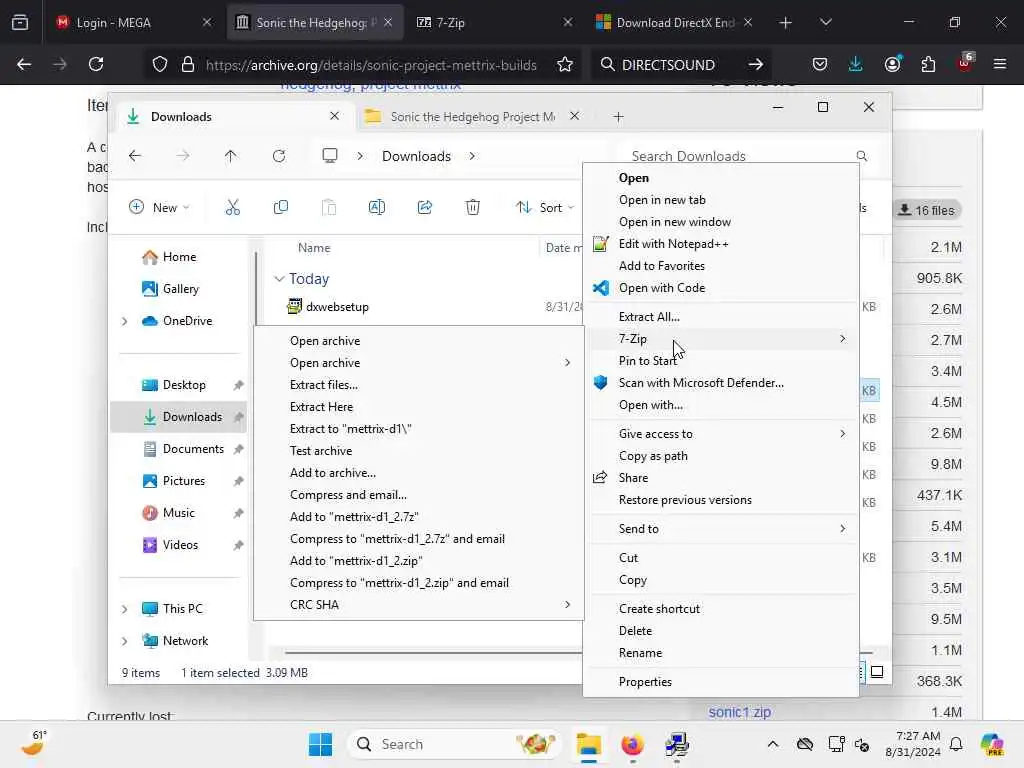Viewport: 1024px width, 768px height.
Task: Refresh the Downloads folder view
Action: [x=279, y=156]
